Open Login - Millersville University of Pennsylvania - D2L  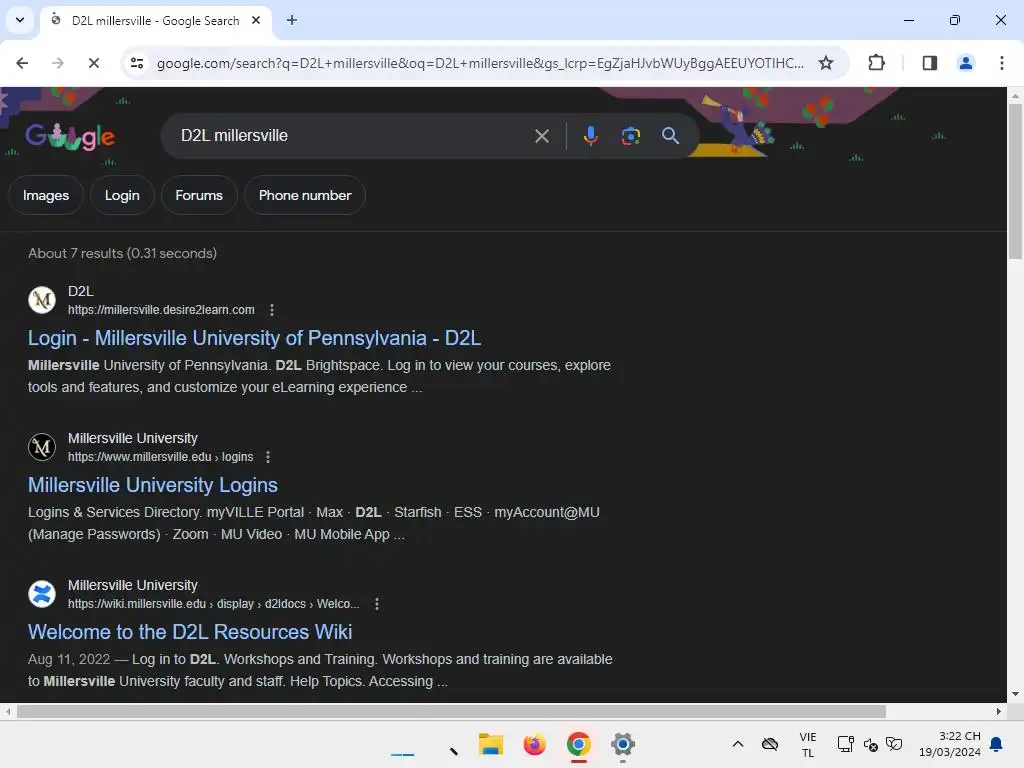click(255, 338)
